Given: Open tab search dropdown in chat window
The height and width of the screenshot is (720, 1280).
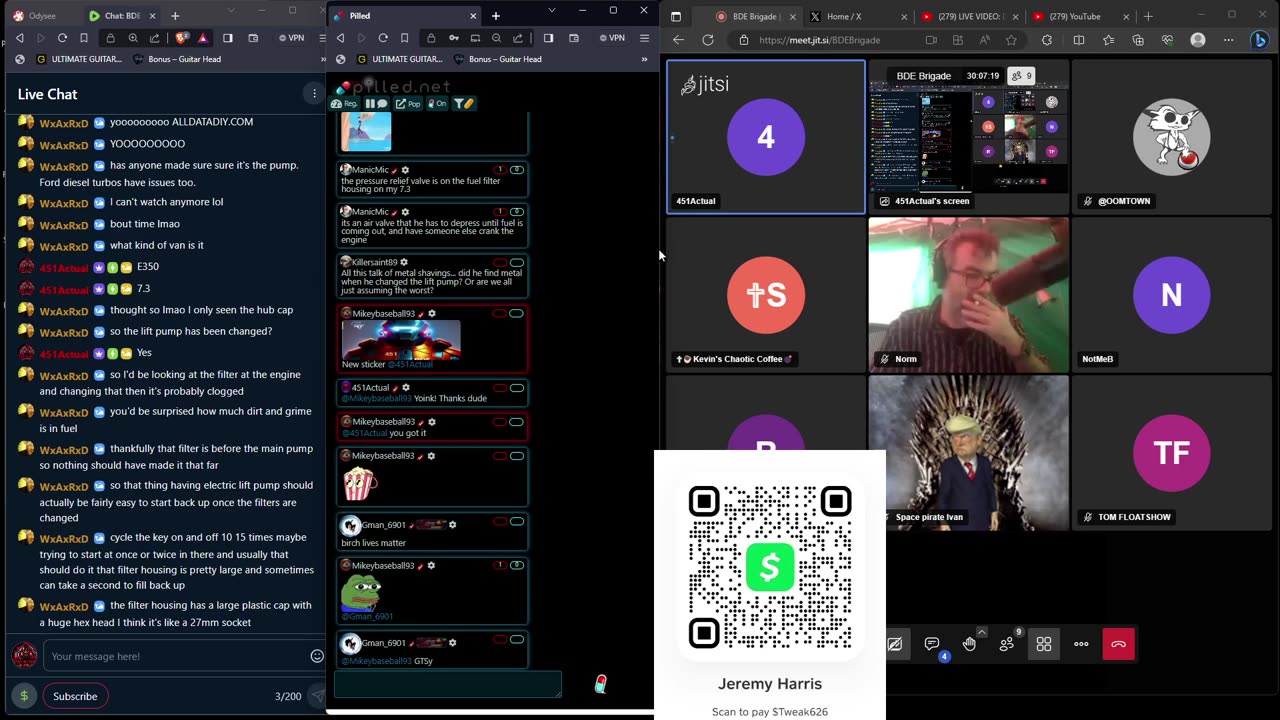Looking at the screenshot, I should coord(230,10).
